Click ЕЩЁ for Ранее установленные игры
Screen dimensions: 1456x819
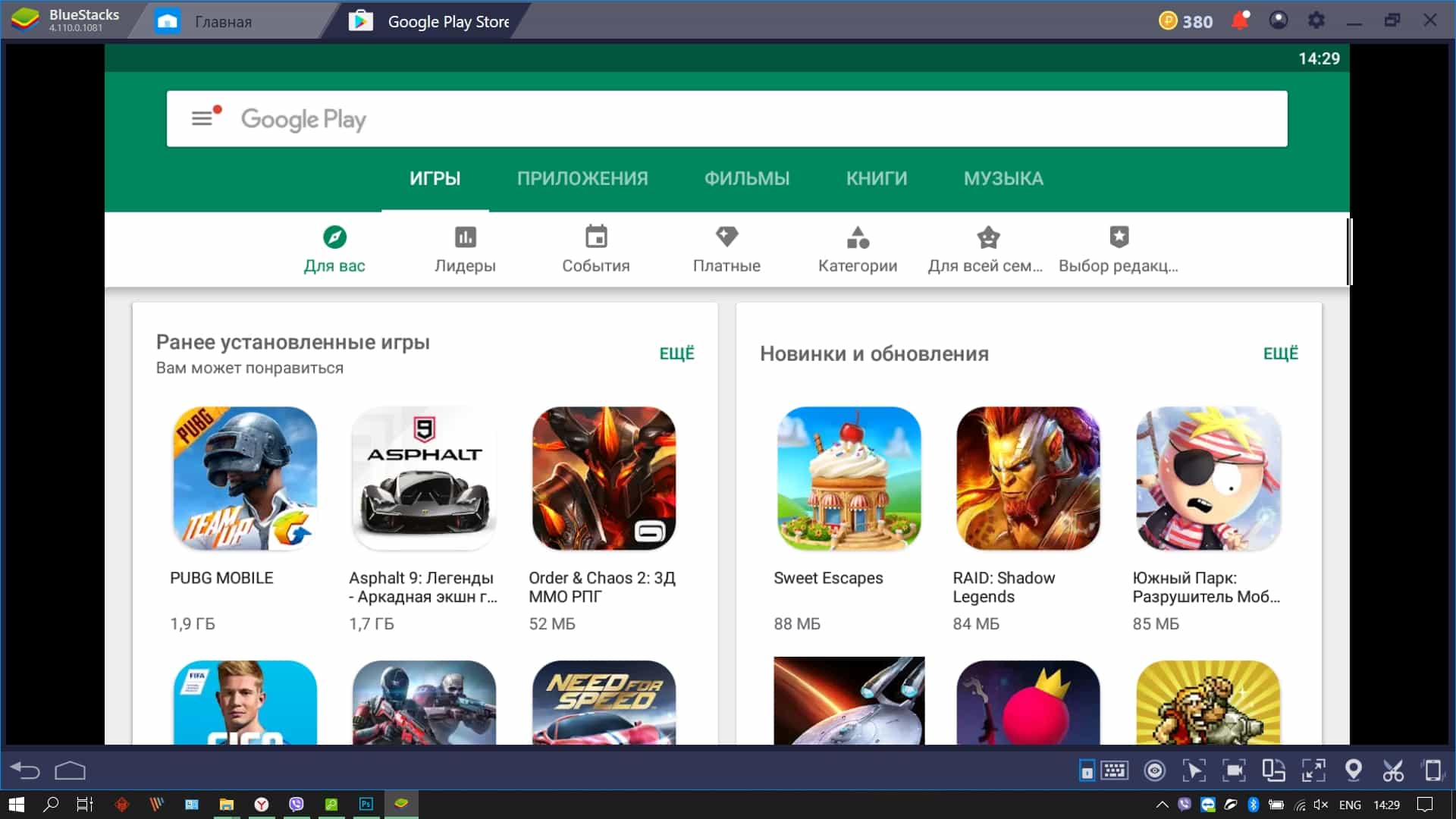(676, 353)
